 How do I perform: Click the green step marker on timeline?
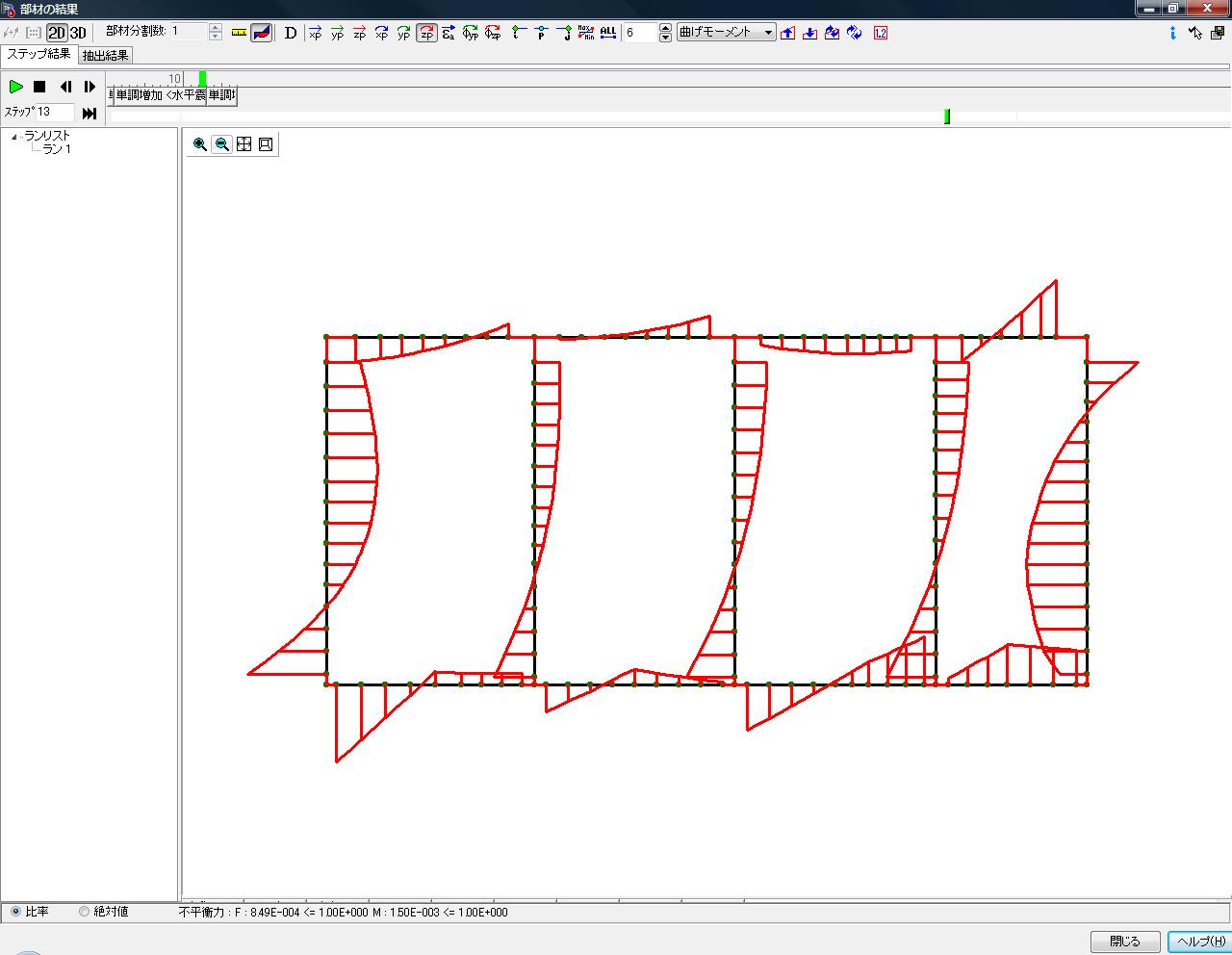point(947,116)
